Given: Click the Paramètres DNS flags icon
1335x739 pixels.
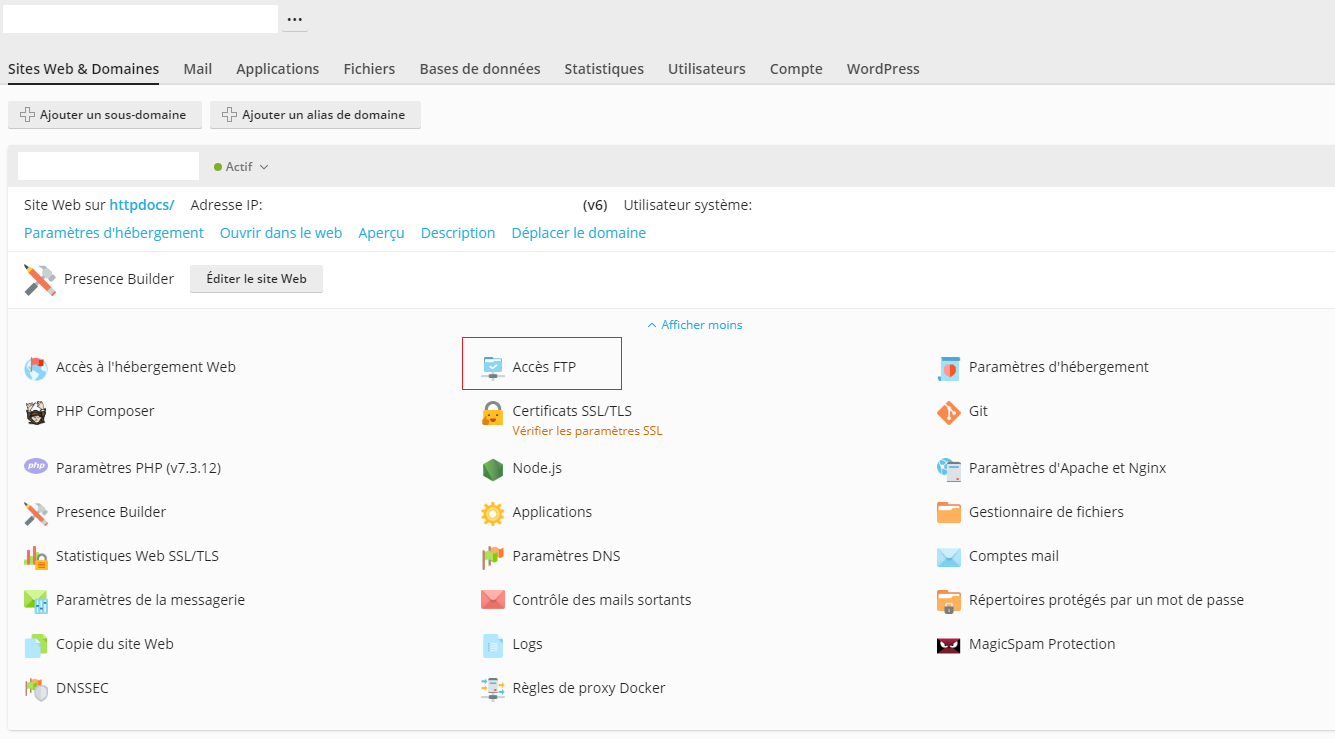Looking at the screenshot, I should (493, 557).
